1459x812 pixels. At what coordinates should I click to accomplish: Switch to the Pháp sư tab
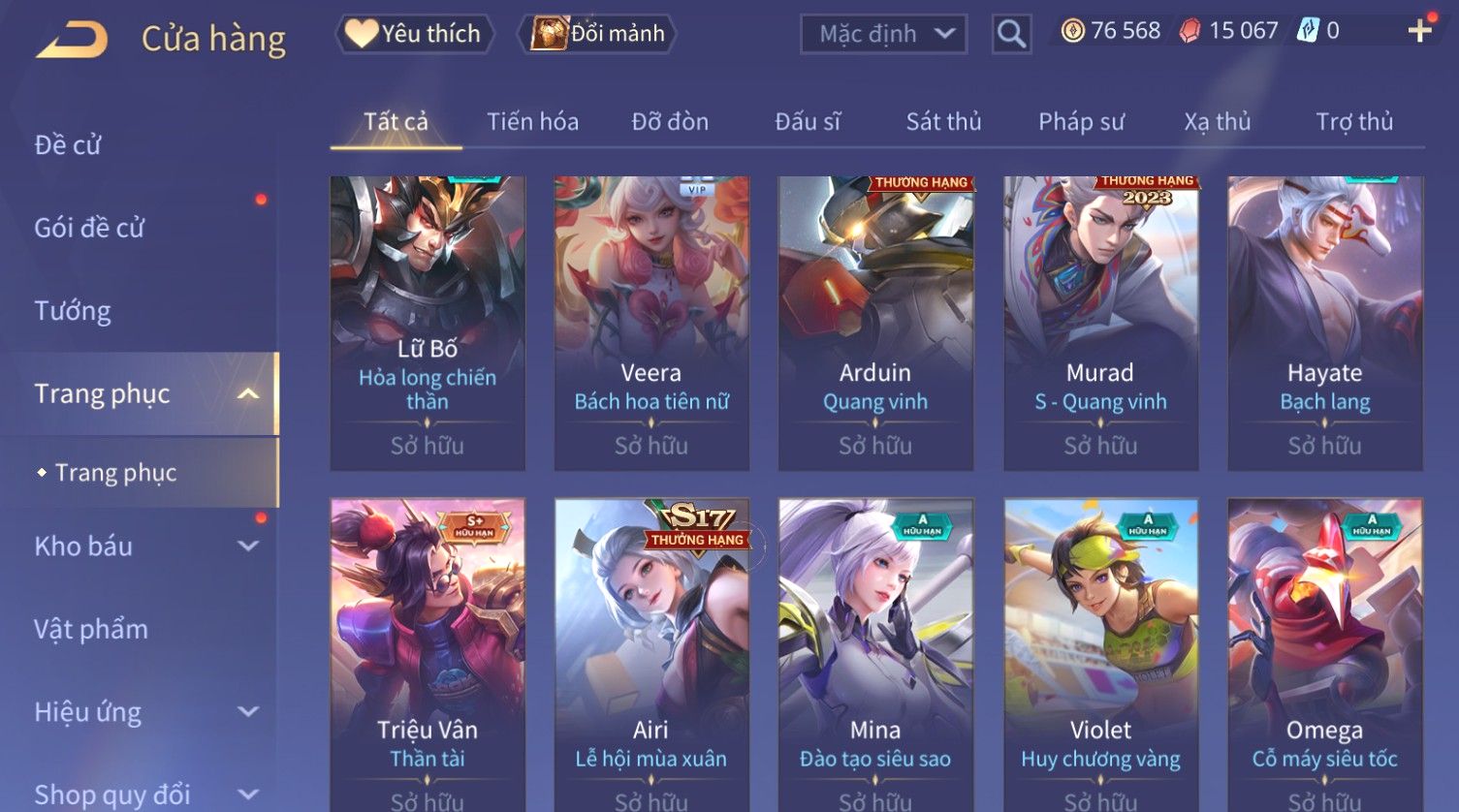(1081, 121)
